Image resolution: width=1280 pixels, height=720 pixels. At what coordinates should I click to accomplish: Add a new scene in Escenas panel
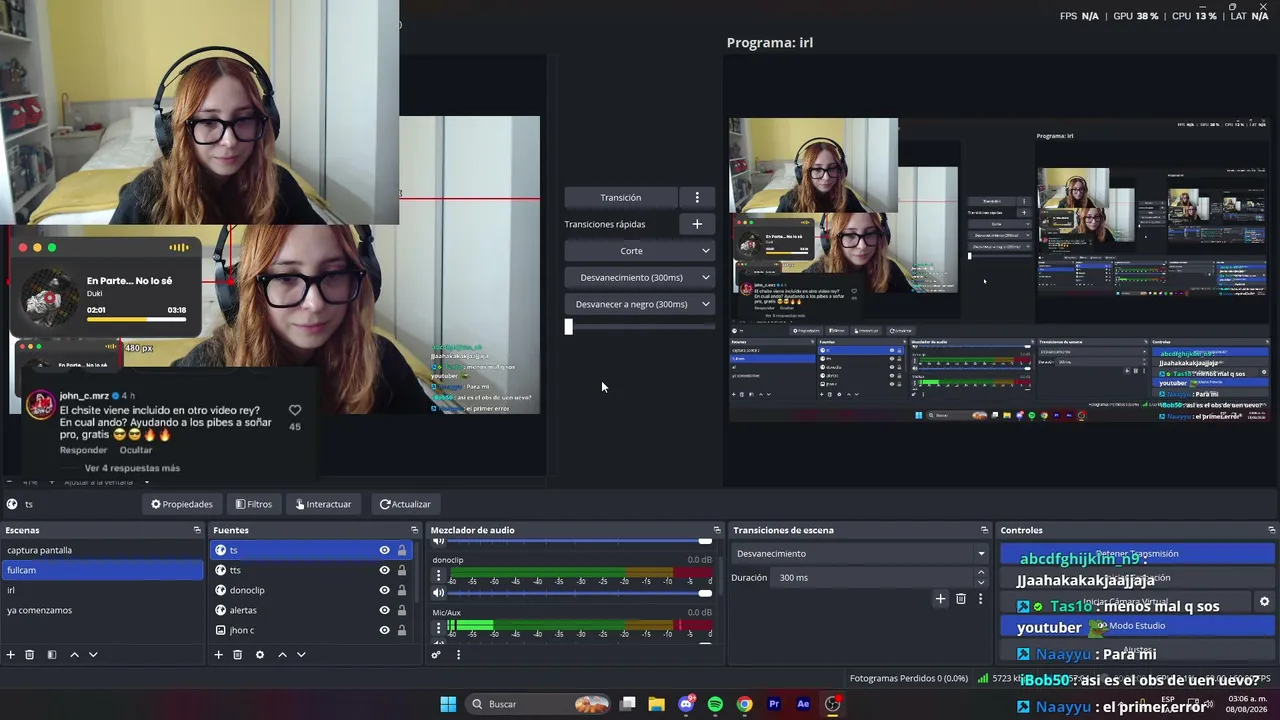[x=11, y=655]
